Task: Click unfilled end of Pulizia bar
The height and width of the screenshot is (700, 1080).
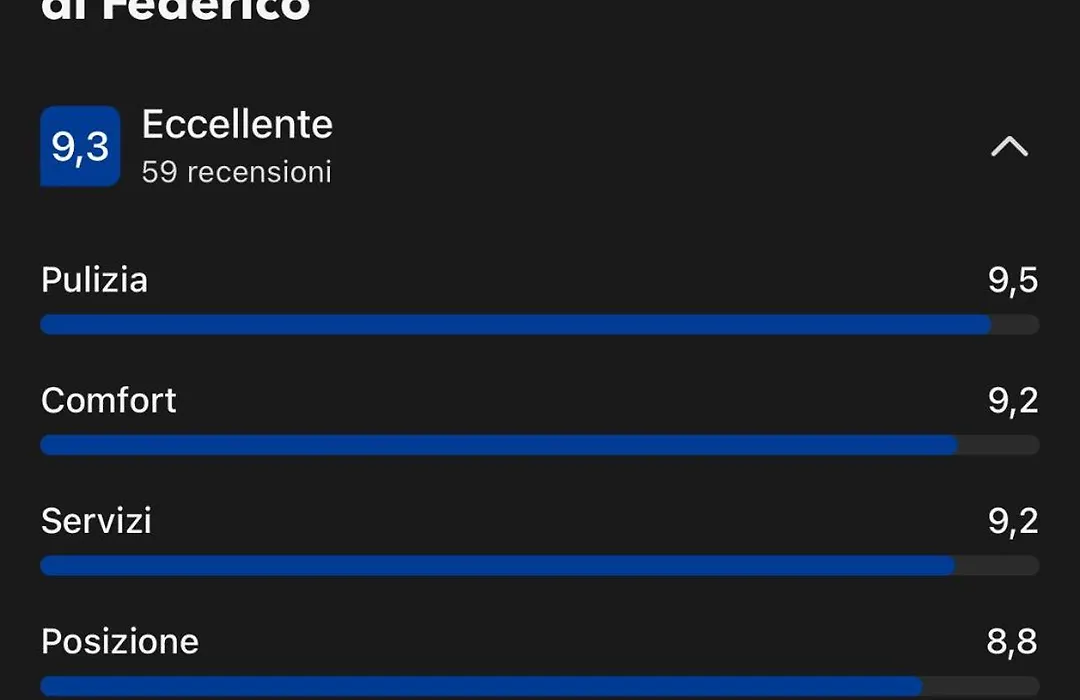Action: pyautogui.click(x=1015, y=325)
